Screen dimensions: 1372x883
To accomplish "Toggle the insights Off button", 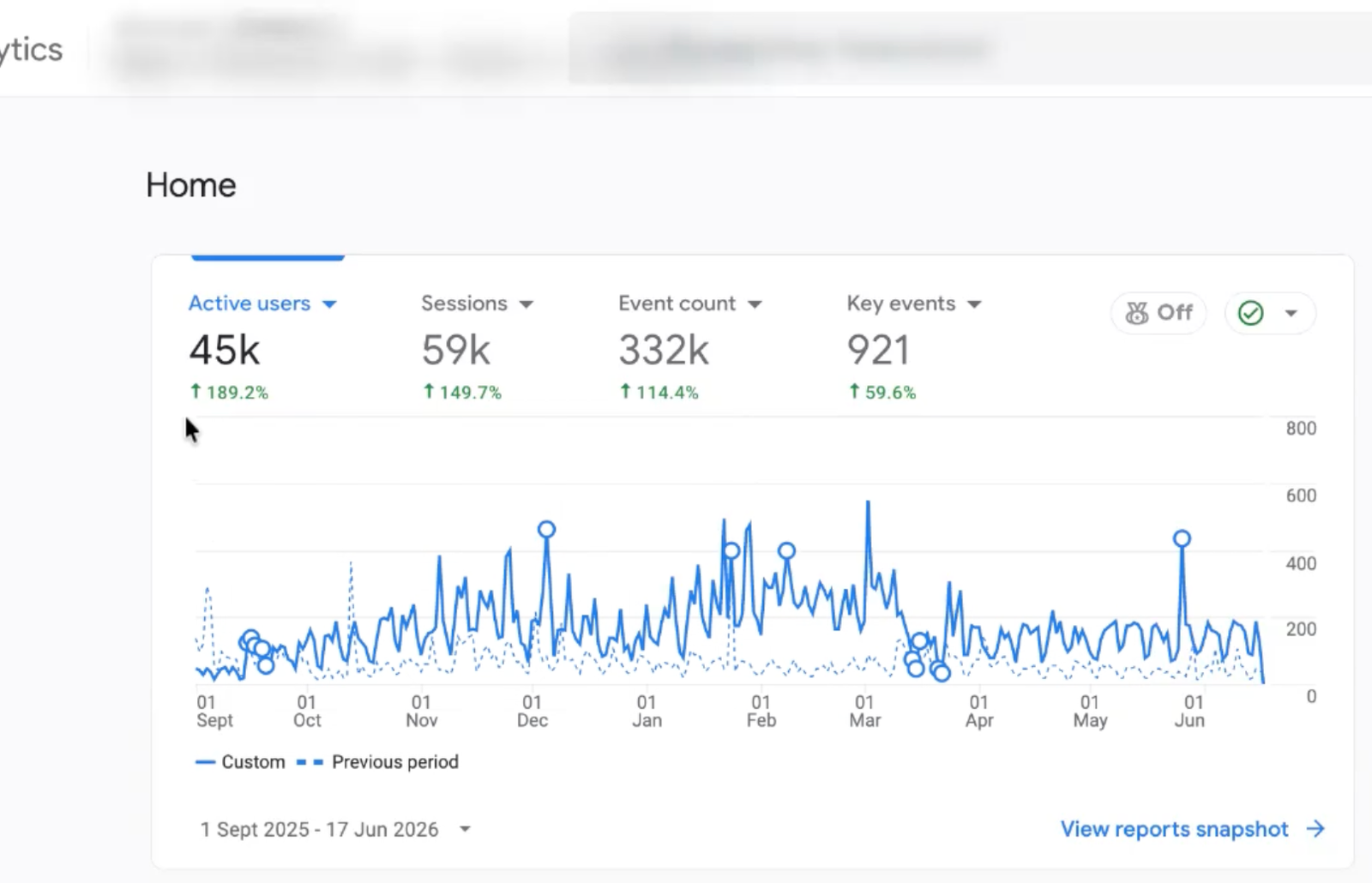I will (x=1158, y=313).
